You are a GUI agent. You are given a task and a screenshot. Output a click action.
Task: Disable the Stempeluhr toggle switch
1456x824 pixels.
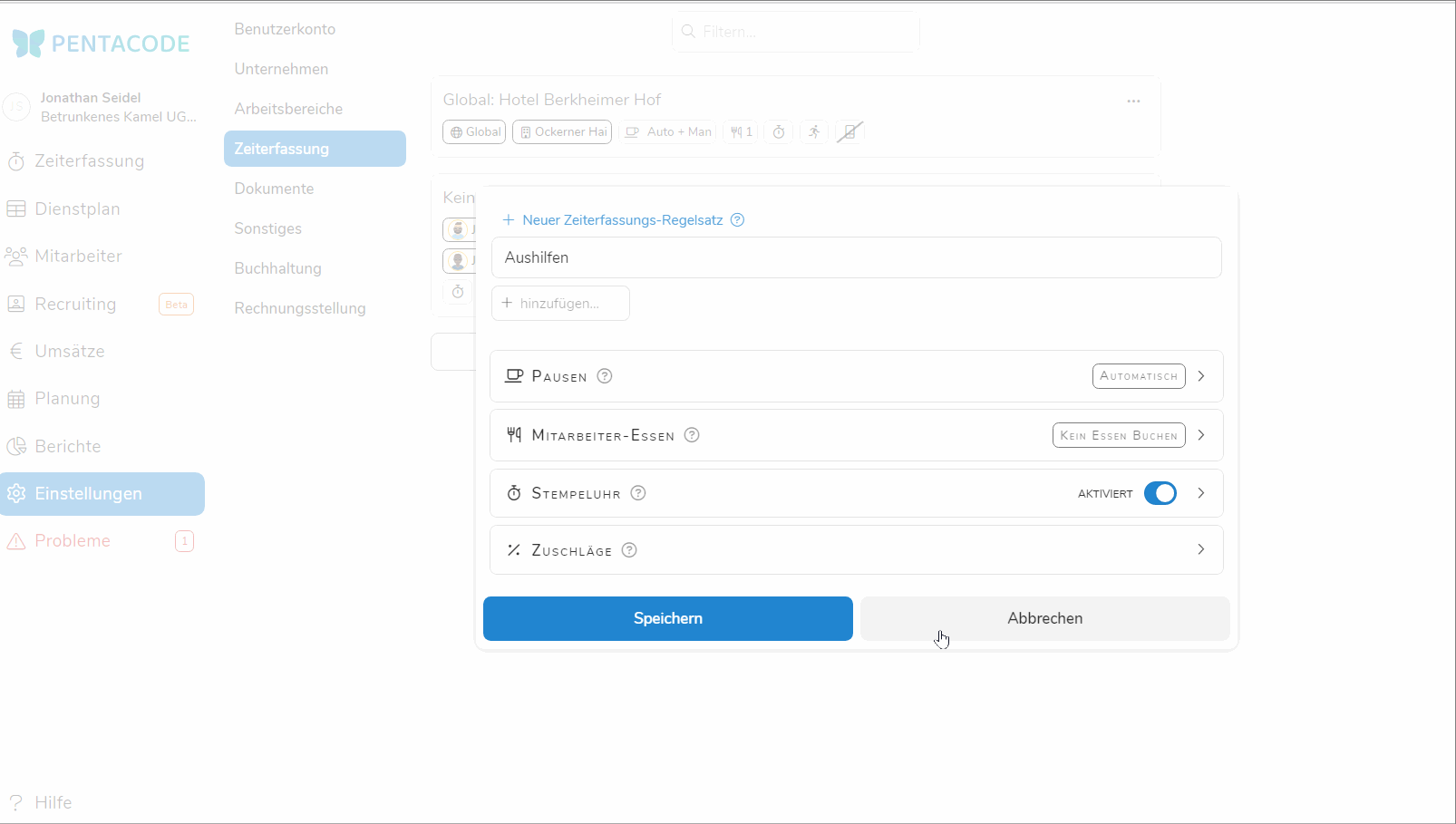(x=1160, y=493)
